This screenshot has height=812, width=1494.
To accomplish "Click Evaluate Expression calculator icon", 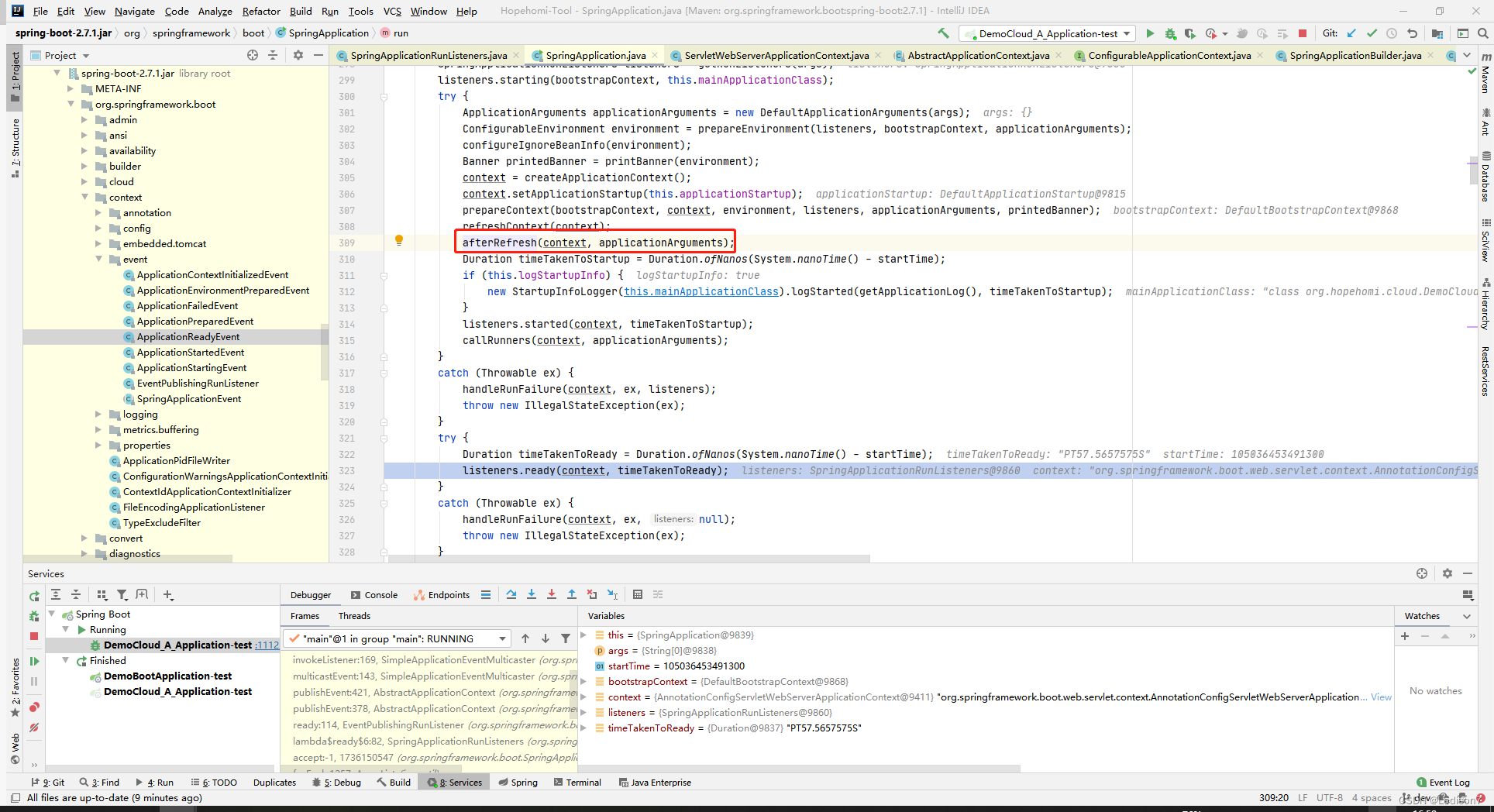I will 638,594.
